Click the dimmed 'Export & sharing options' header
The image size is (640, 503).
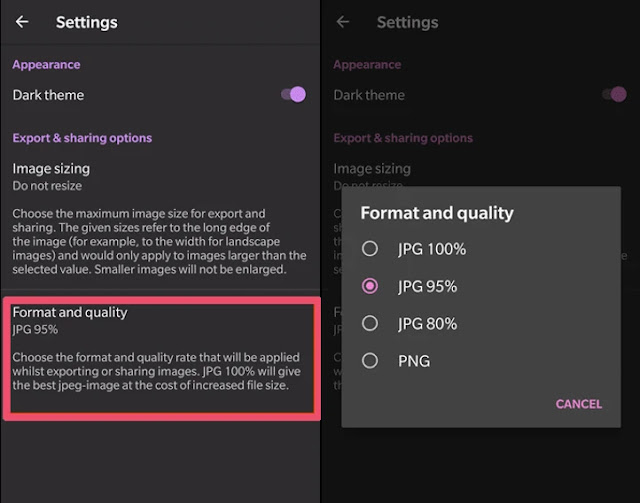[403, 138]
